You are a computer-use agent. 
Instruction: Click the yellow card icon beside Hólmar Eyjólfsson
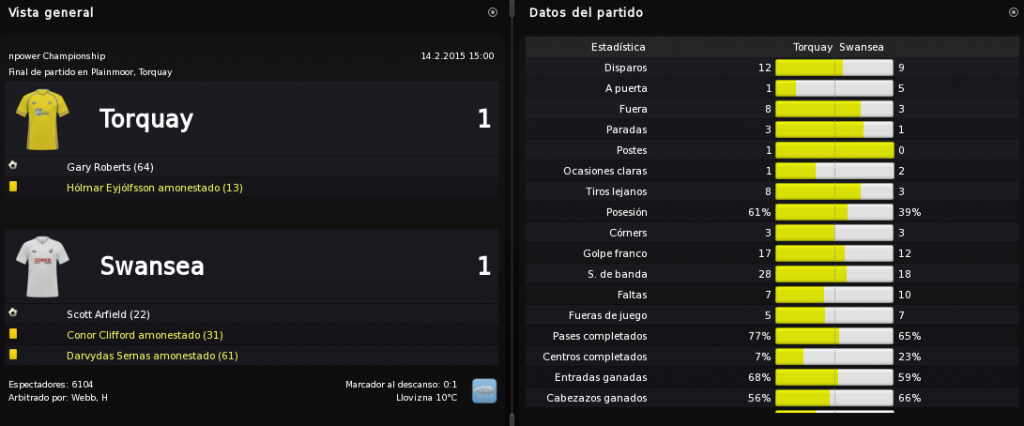(x=13, y=187)
